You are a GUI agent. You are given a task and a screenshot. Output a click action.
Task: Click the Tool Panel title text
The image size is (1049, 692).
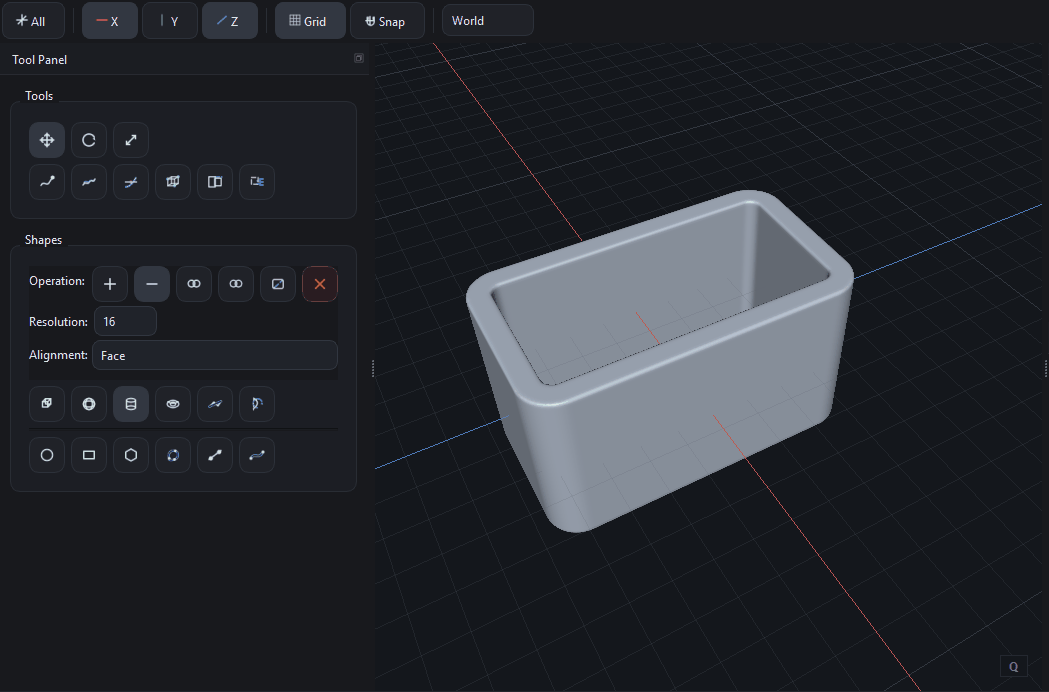pos(39,60)
